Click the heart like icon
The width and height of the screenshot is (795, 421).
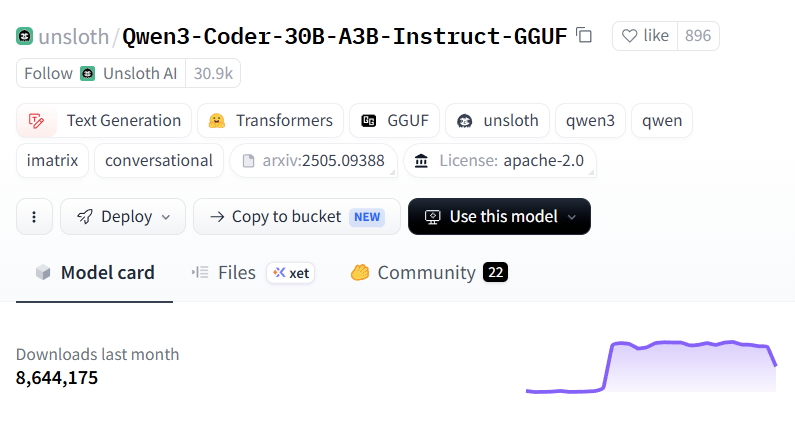point(629,36)
